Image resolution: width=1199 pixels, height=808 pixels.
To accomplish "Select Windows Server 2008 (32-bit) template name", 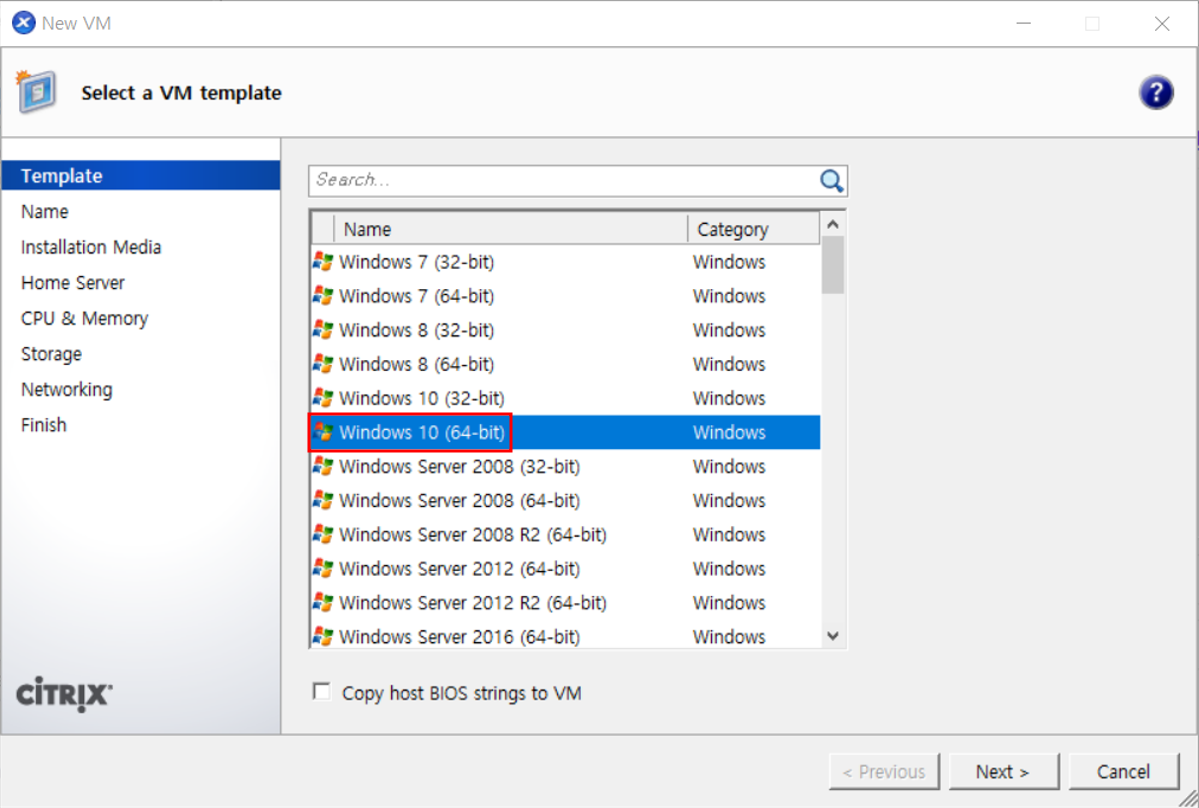I will (x=460, y=466).
